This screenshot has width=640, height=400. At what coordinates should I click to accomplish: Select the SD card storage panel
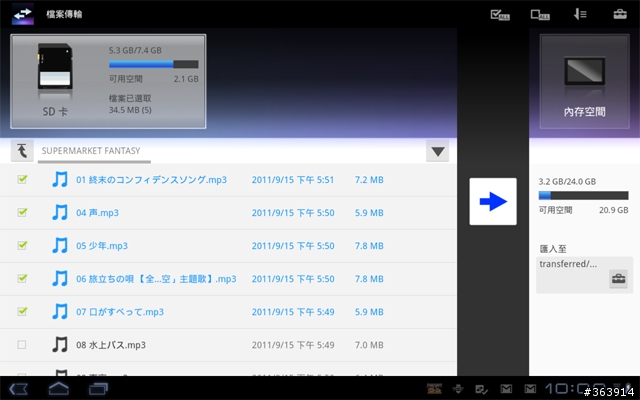(108, 81)
